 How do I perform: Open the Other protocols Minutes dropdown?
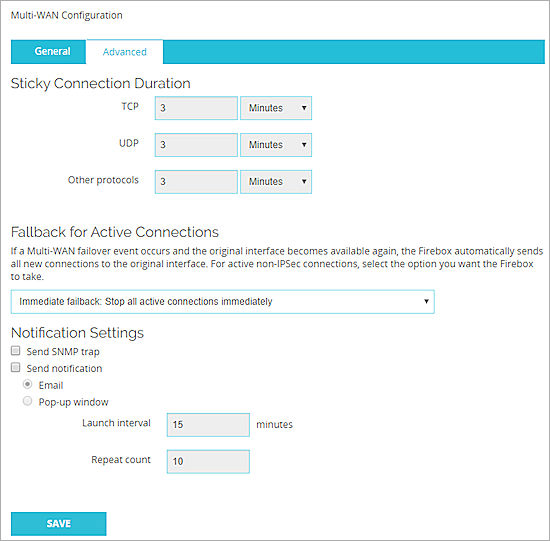(x=276, y=182)
